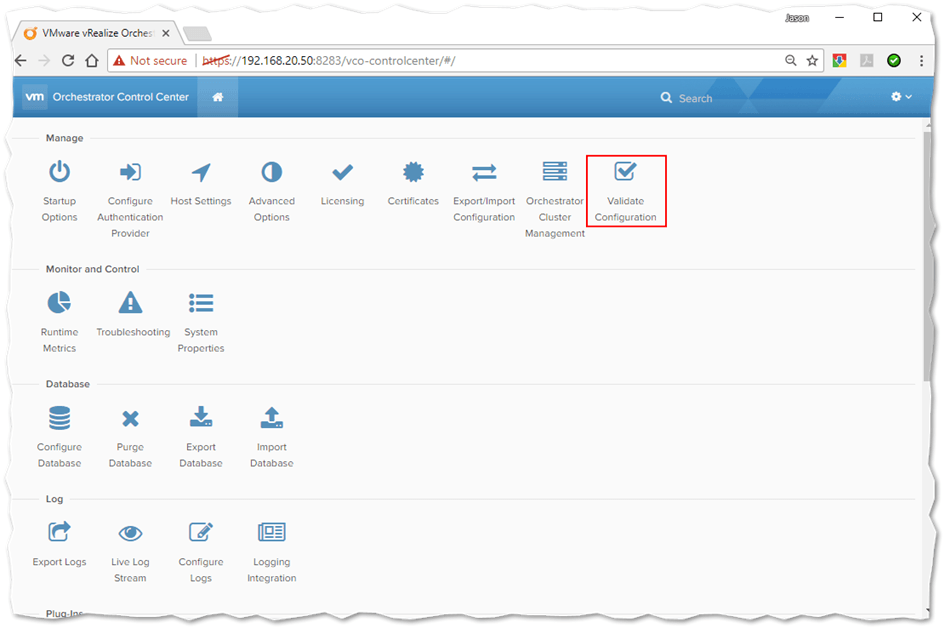The height and width of the screenshot is (629, 945).
Task: Open Certificates icon
Action: [413, 172]
